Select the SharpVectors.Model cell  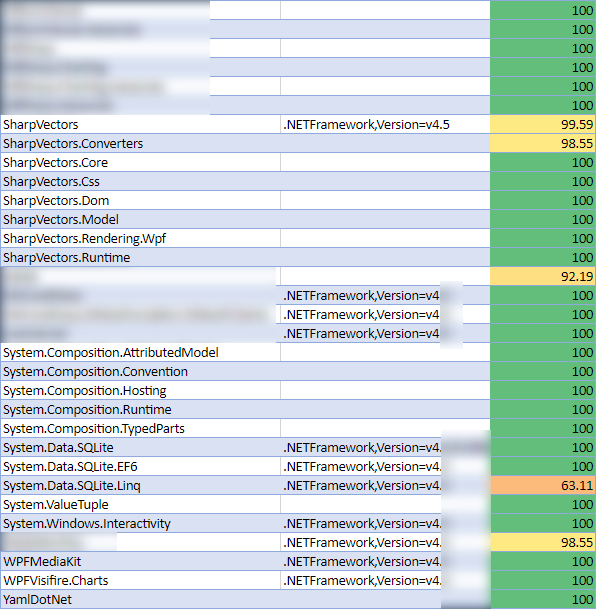click(141, 219)
